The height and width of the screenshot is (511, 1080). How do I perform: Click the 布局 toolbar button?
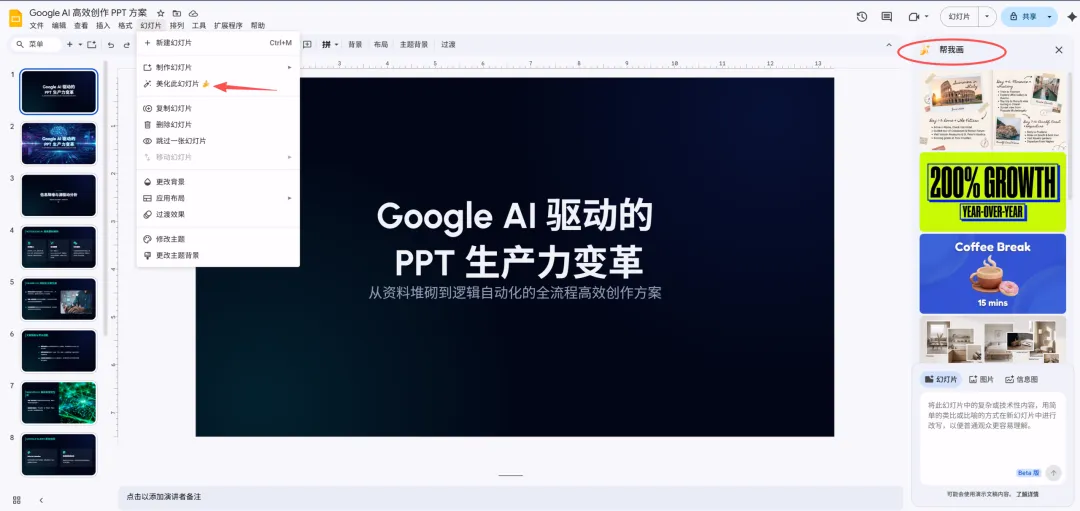tap(381, 45)
